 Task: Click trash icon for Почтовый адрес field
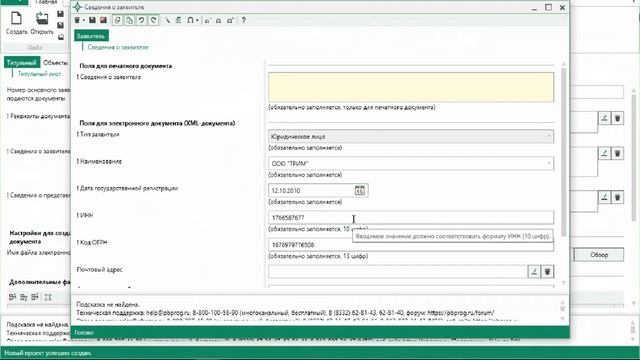coord(547,271)
